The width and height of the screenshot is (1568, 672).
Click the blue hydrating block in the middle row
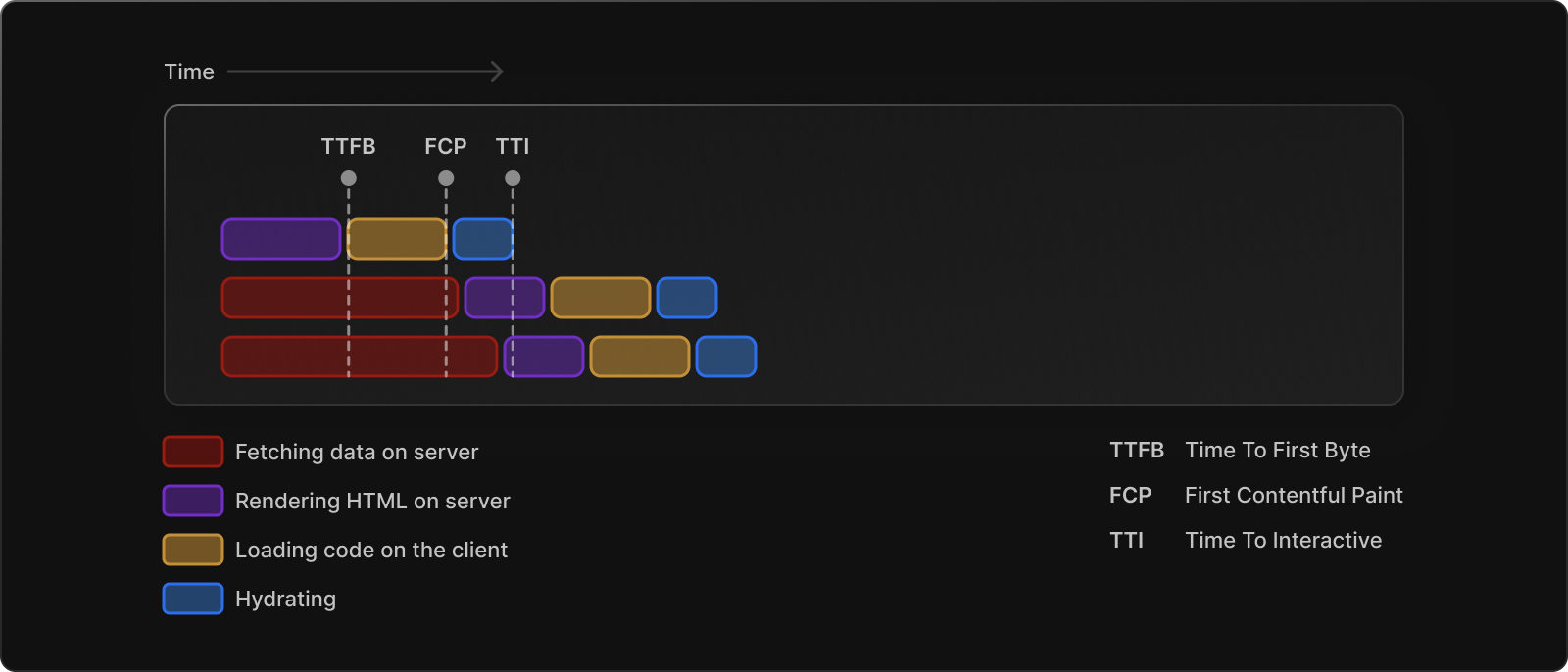(x=687, y=298)
